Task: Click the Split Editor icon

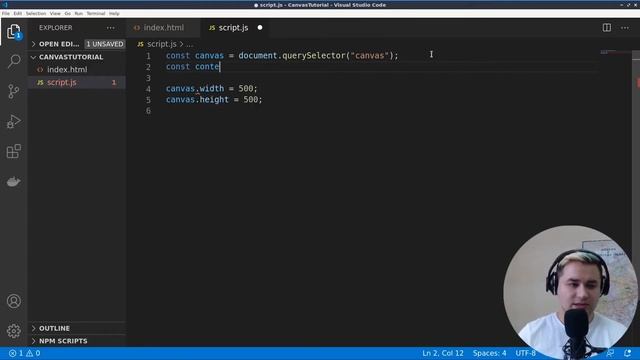Action: [607, 28]
